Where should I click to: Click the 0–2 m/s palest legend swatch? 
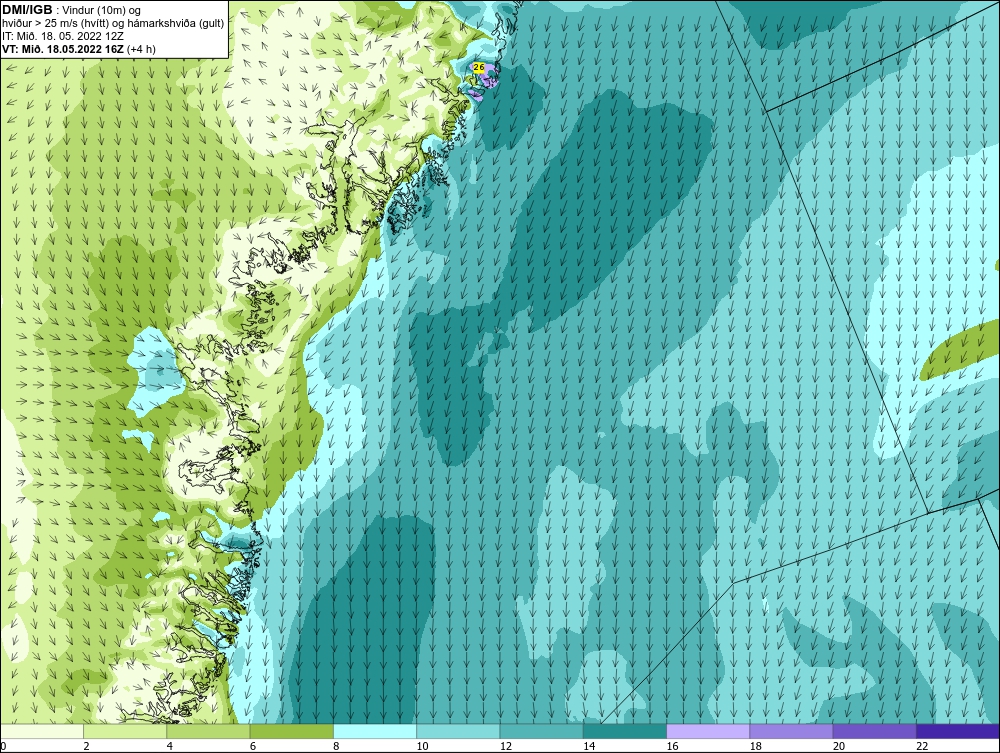coord(41,731)
